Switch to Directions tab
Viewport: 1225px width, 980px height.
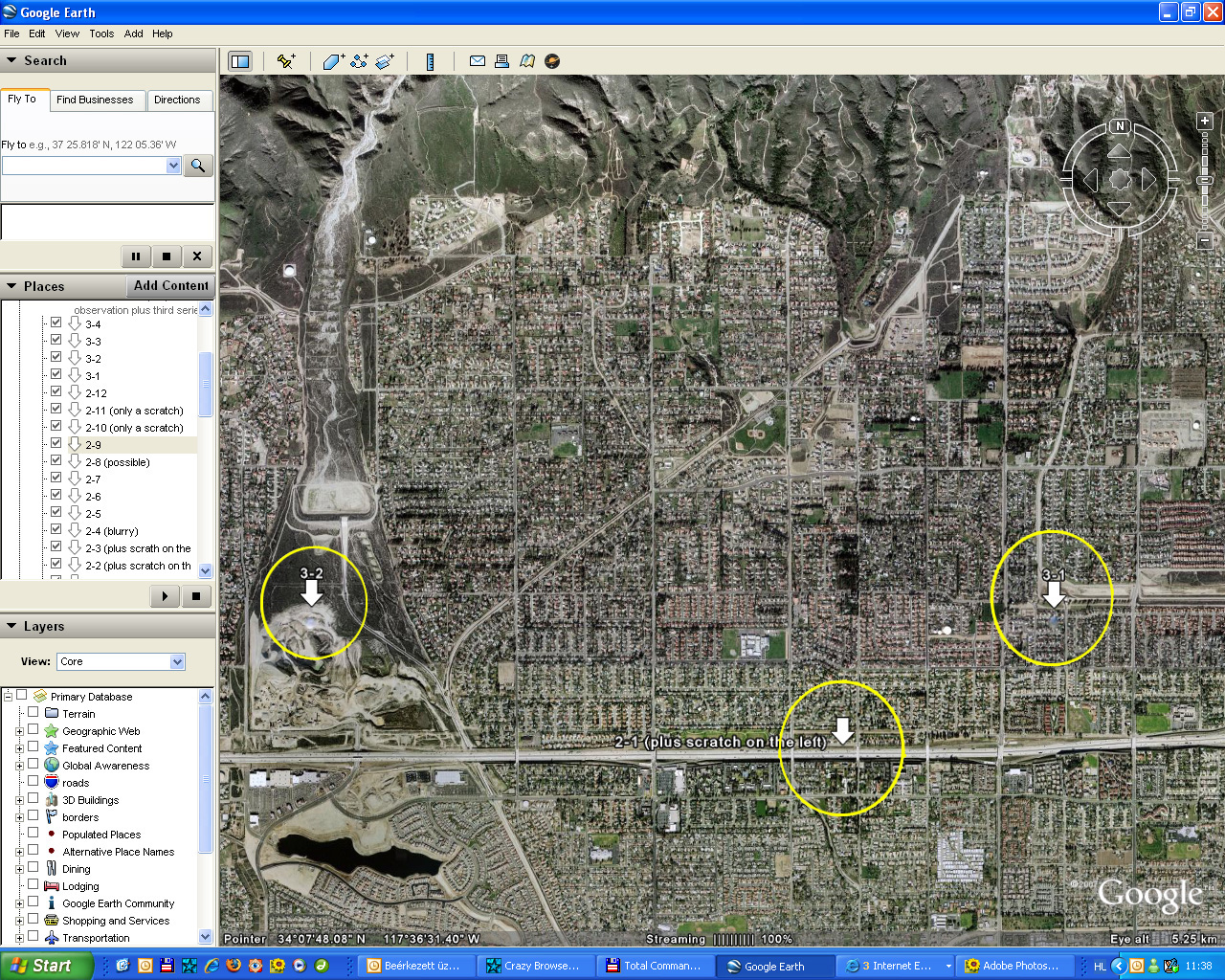coord(177,100)
